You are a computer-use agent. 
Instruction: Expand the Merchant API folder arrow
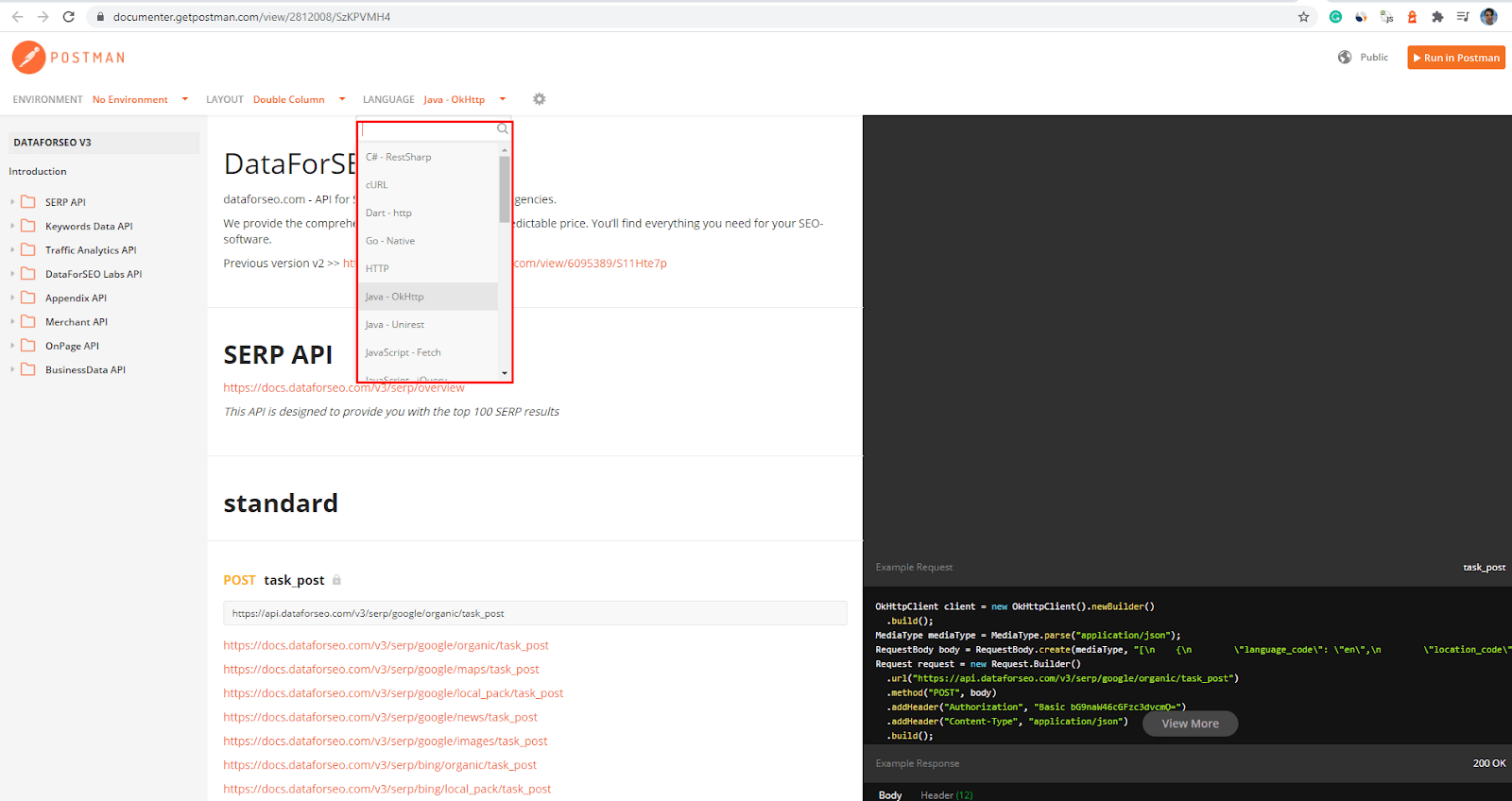pos(12,322)
